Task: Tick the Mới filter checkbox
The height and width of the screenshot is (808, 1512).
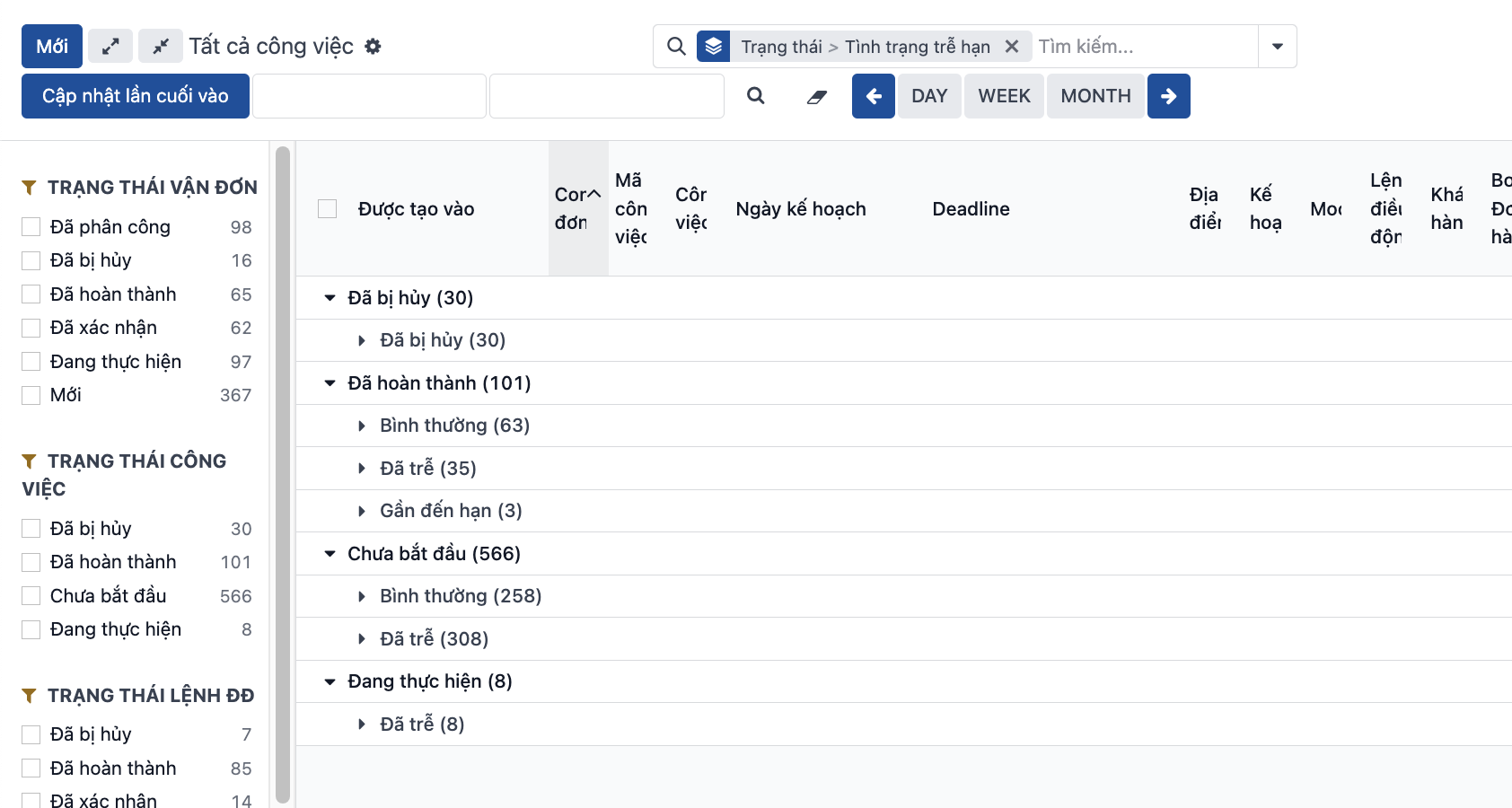Action: click(x=31, y=395)
